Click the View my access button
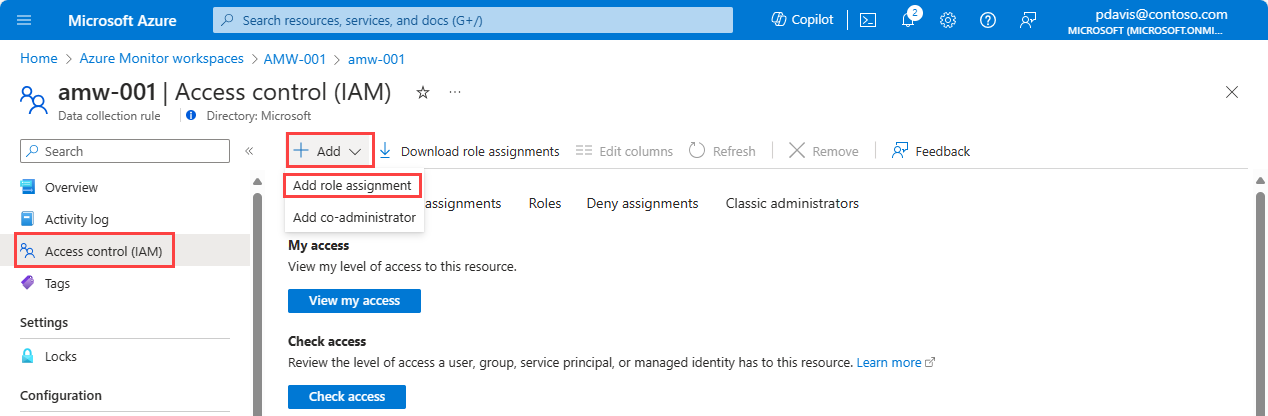The height and width of the screenshot is (416, 1268). (x=354, y=301)
